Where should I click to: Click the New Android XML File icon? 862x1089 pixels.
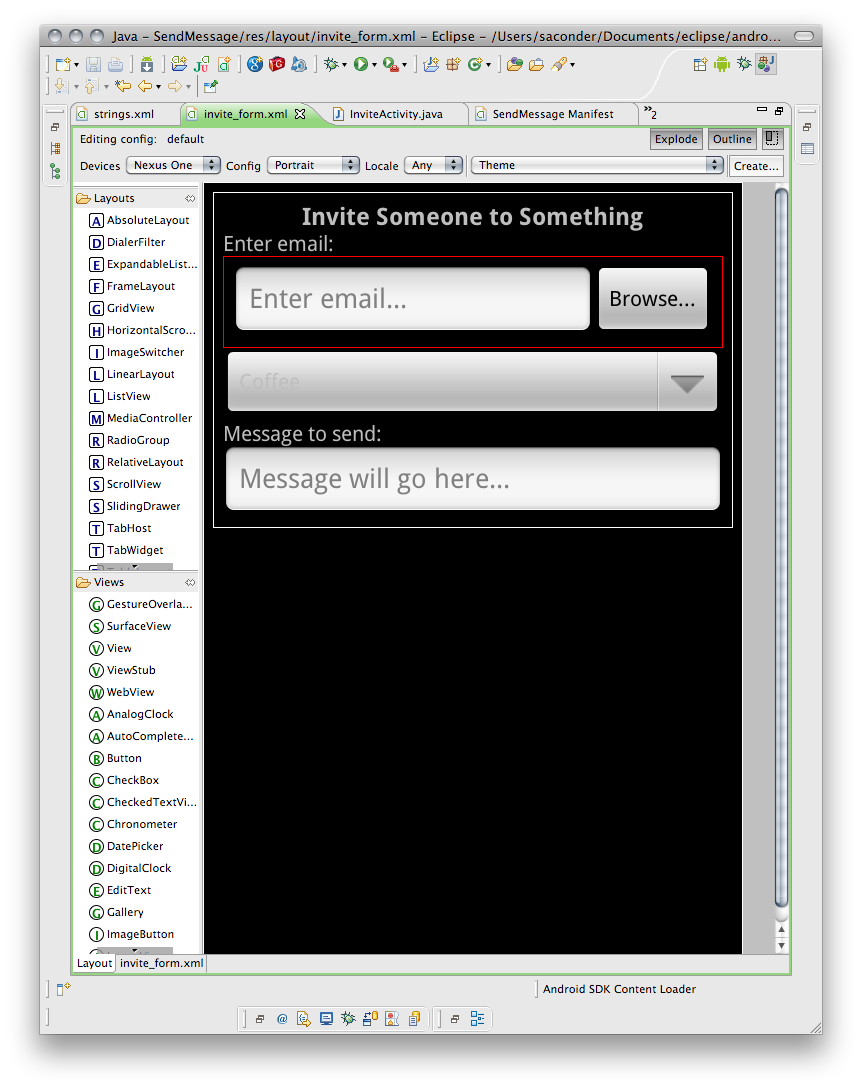tap(224, 65)
